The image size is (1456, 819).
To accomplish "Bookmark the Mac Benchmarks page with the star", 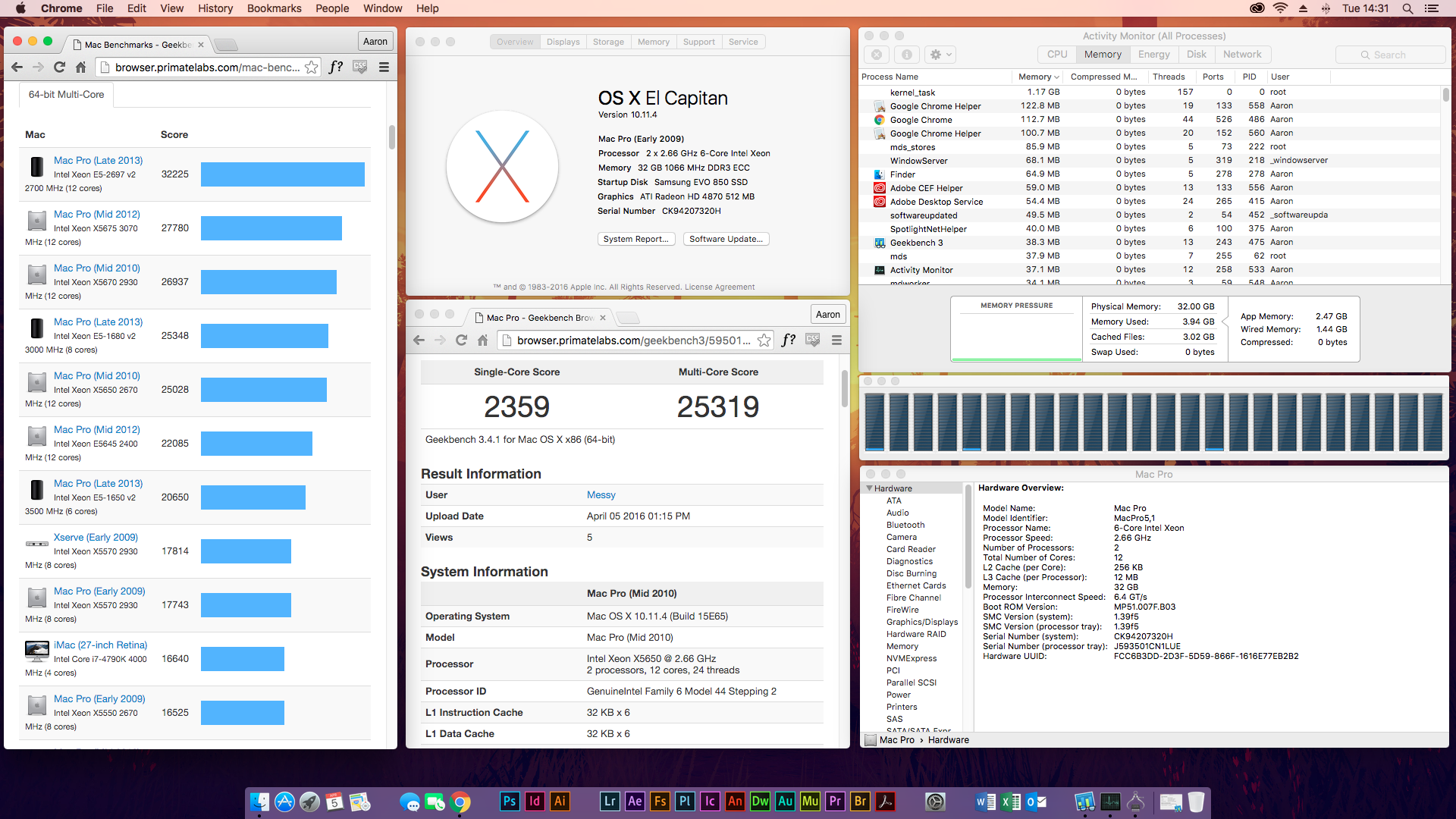I will click(312, 67).
